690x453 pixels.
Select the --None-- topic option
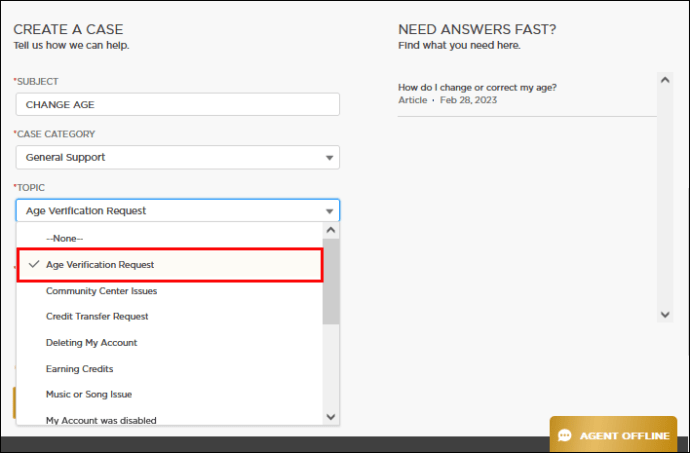[65, 238]
